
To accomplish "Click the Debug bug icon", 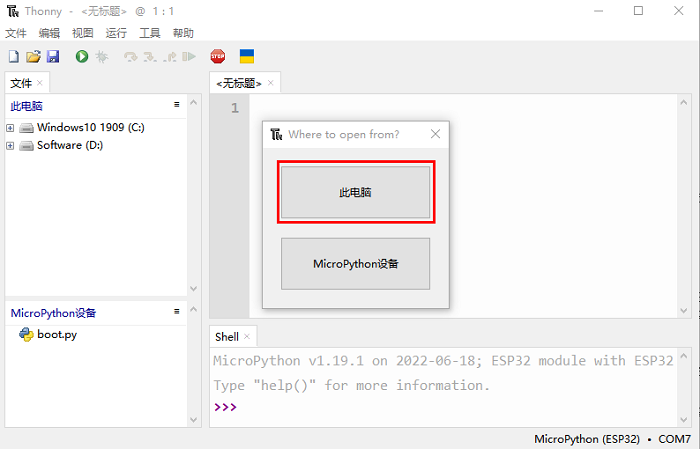I will point(101,57).
